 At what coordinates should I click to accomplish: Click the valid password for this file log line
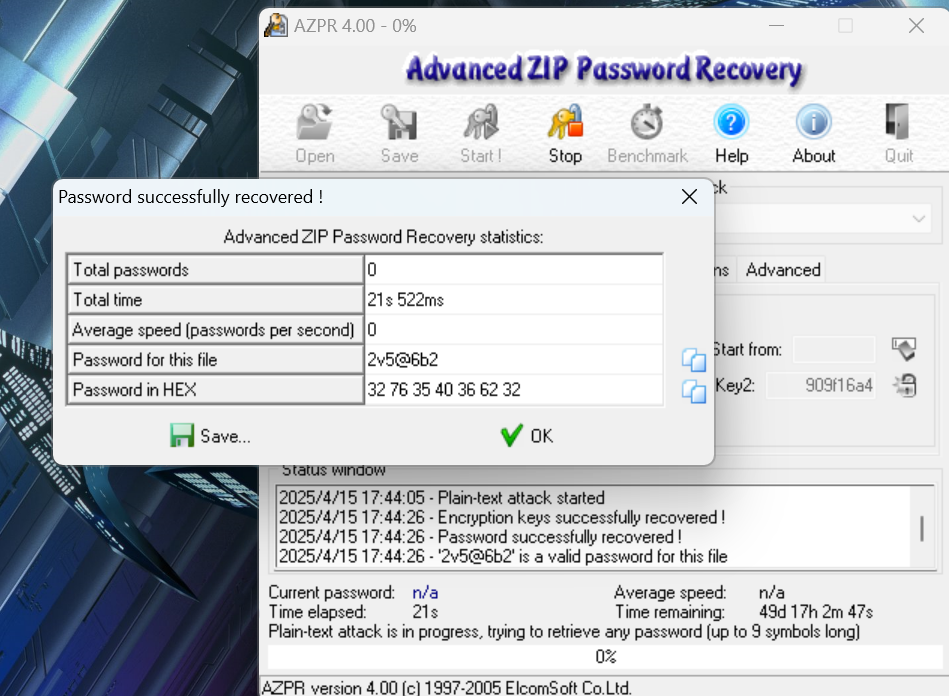[503, 556]
